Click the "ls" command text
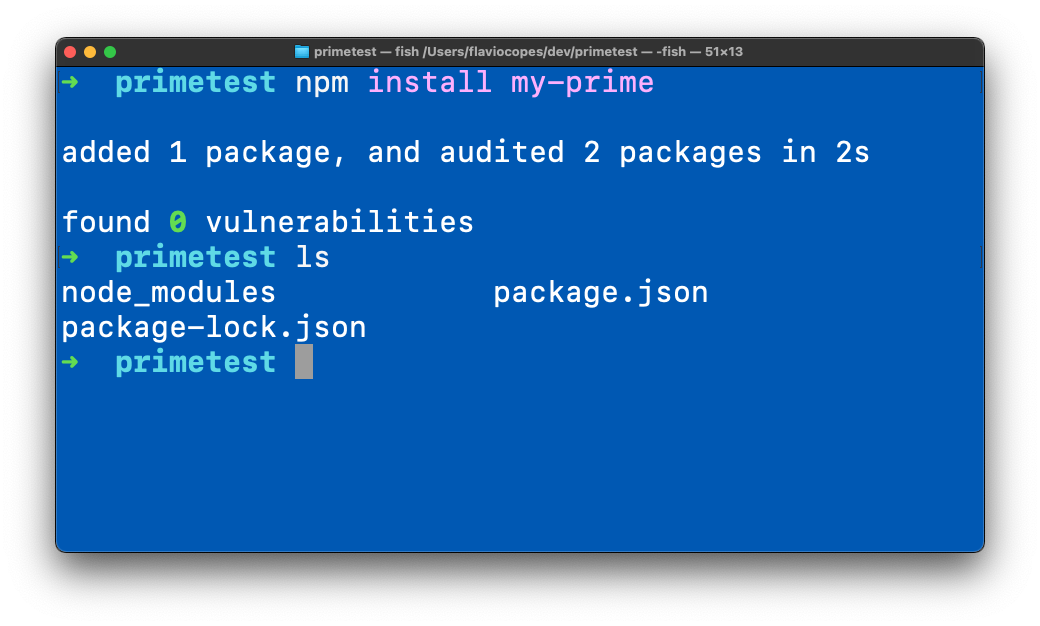Image resolution: width=1040 pixels, height=626 pixels. tap(312, 257)
